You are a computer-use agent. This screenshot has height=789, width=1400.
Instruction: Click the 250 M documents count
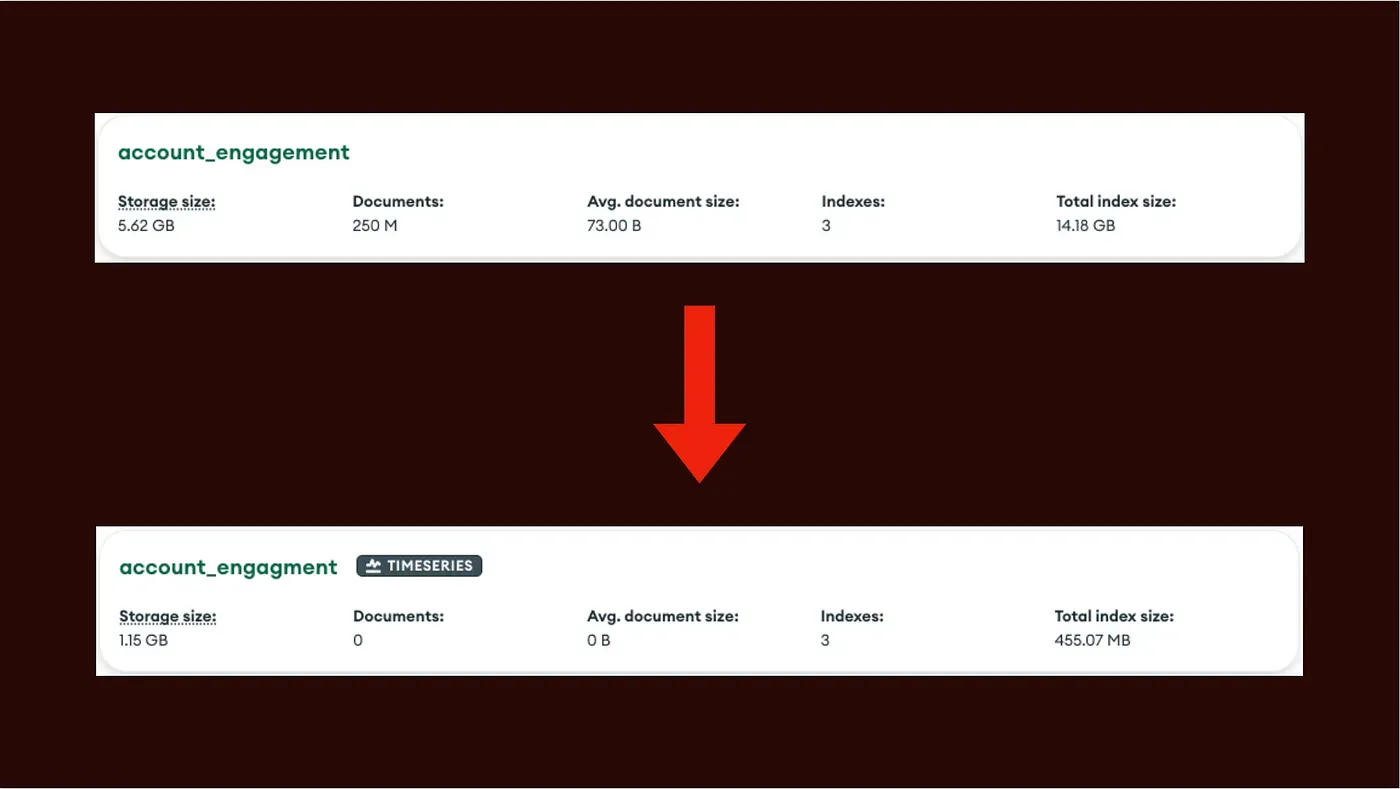click(x=375, y=226)
